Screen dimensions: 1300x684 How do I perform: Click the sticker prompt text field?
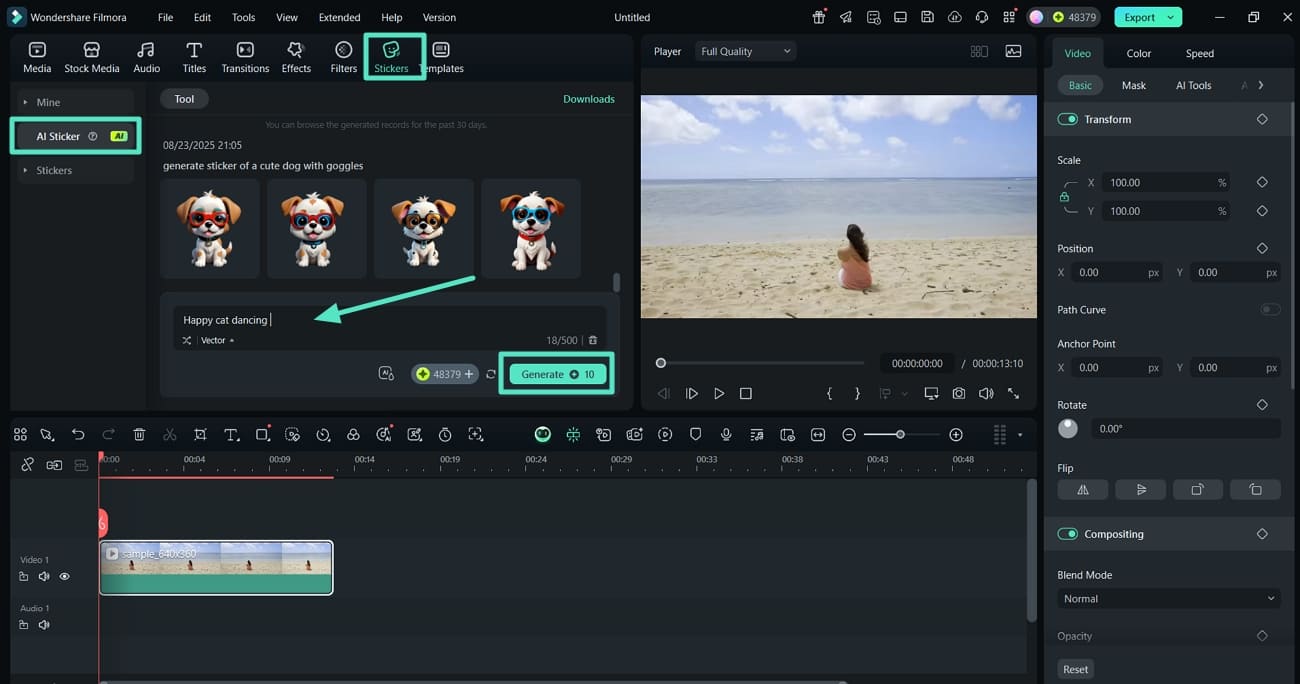coord(390,320)
